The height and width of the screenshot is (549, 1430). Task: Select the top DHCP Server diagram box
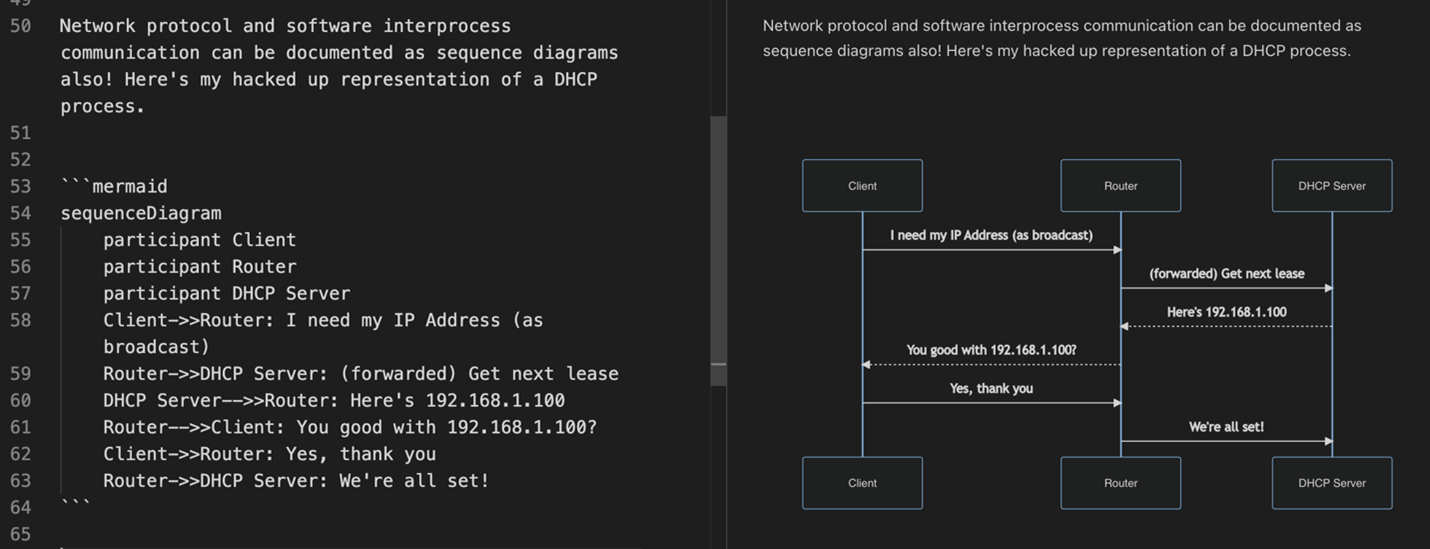coord(1331,186)
